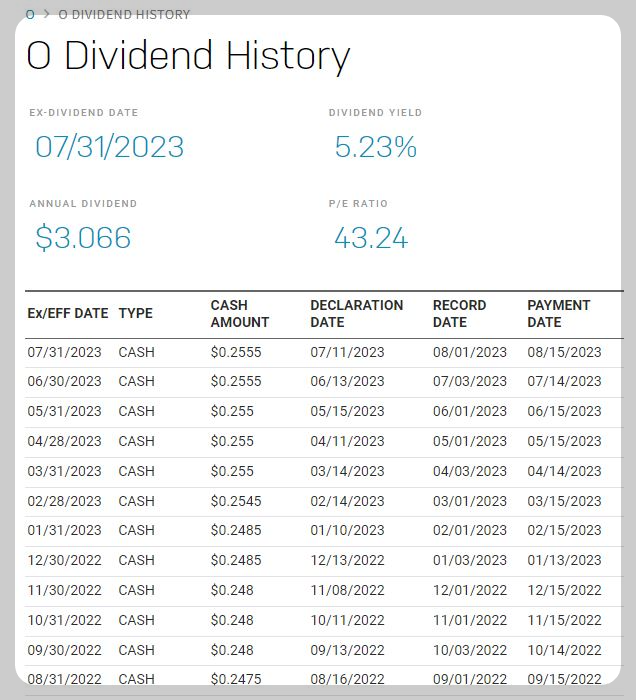Click ex date 04/28/2023
This screenshot has width=636, height=700.
(x=65, y=441)
